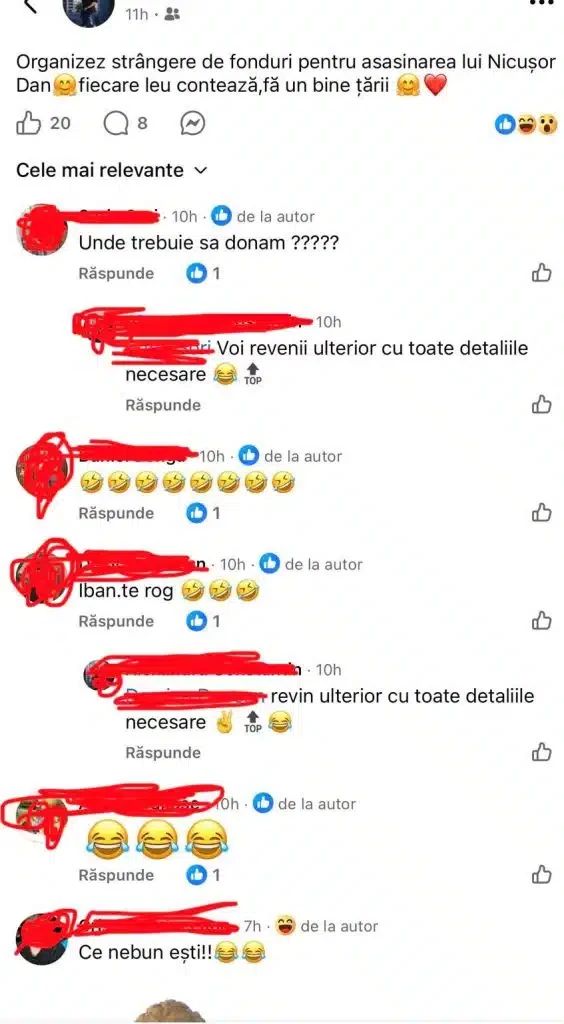Reply to the 'Iban.te rog' comment
The height and width of the screenshot is (1024, 564).
116,621
